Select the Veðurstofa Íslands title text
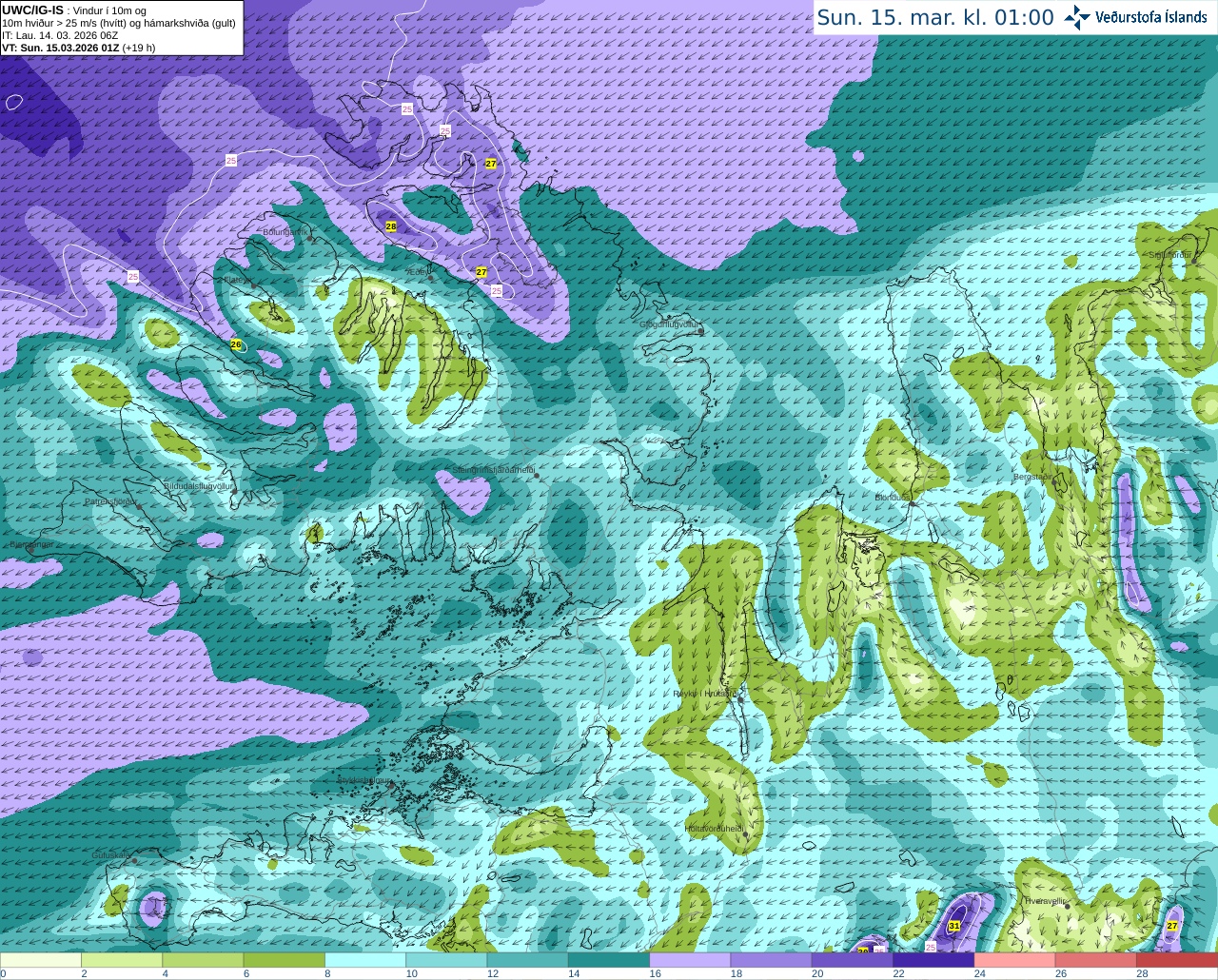This screenshot has width=1218, height=980. (1151, 17)
